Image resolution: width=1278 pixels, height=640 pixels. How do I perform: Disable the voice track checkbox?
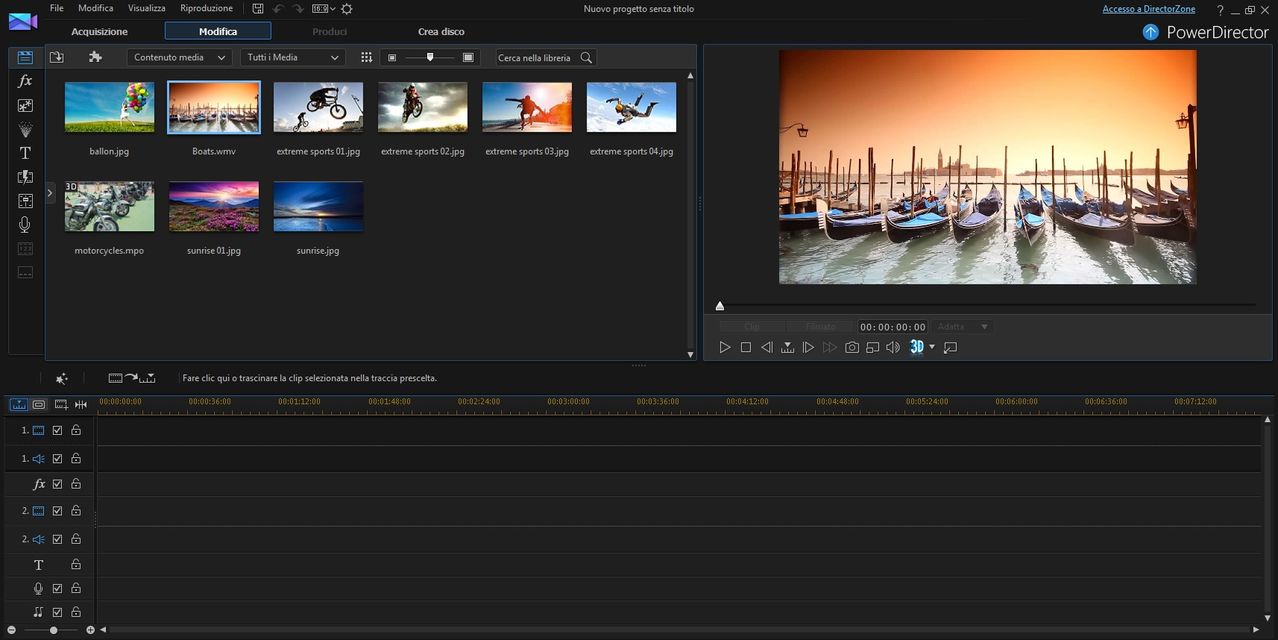coord(57,588)
